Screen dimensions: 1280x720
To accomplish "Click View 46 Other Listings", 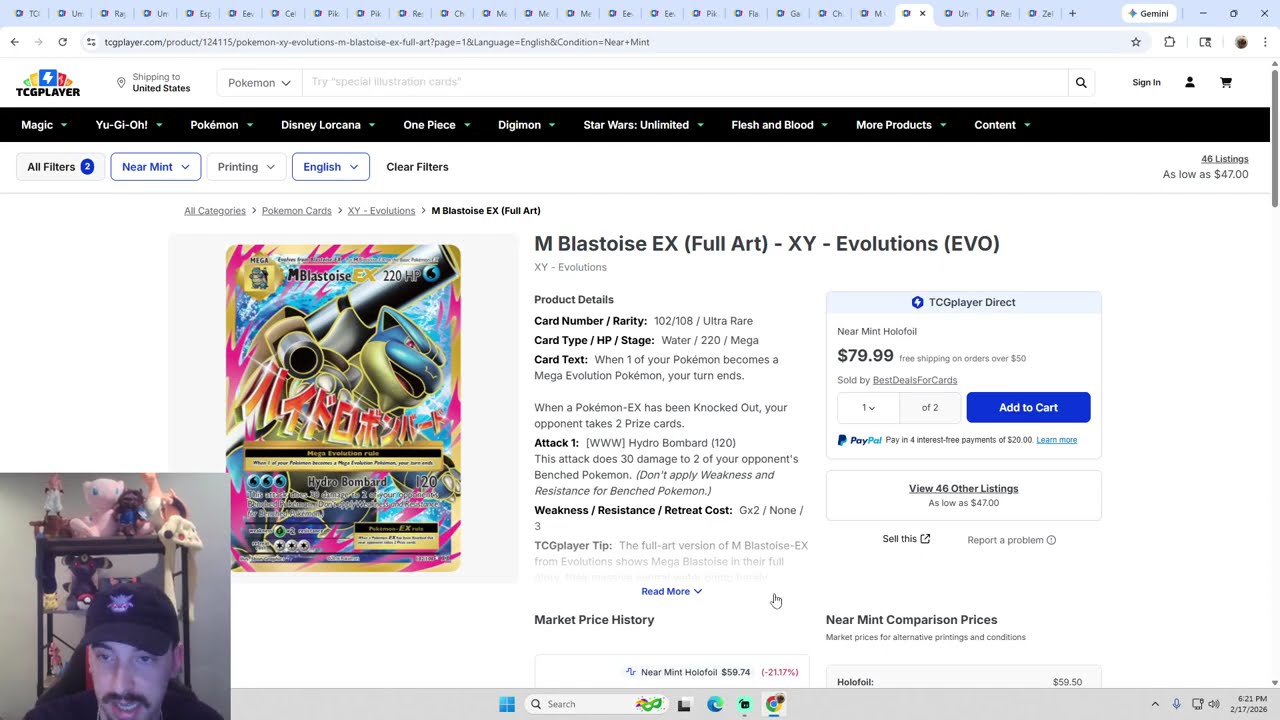I will tap(963, 489).
